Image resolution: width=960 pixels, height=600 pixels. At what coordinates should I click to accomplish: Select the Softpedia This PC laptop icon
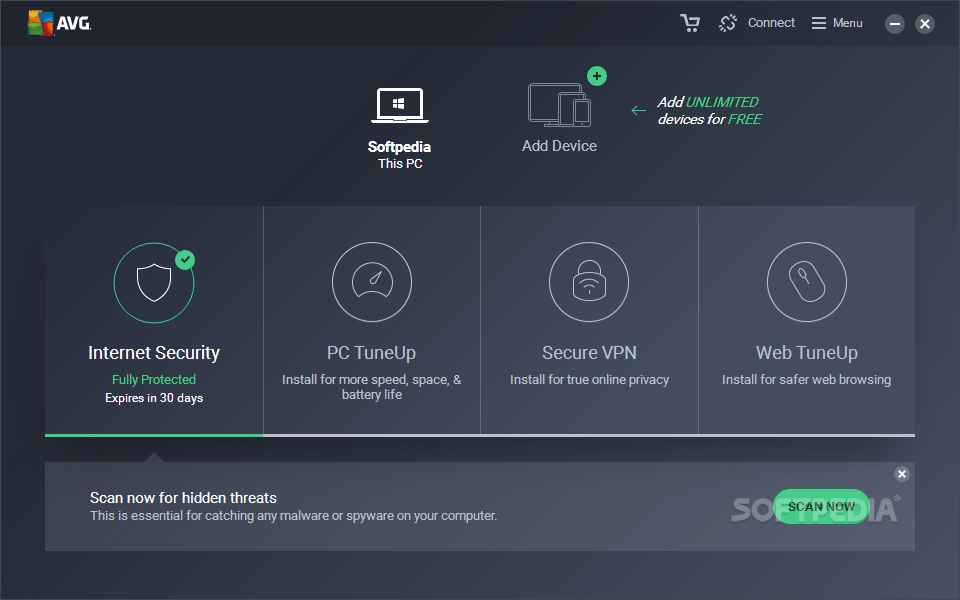pyautogui.click(x=400, y=107)
